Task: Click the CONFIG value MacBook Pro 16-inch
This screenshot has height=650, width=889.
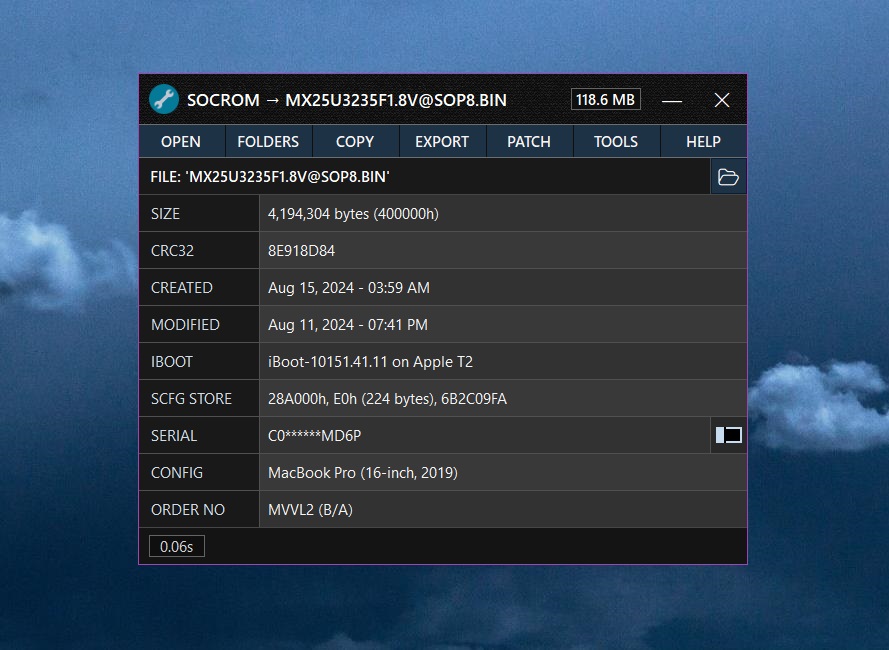Action: [x=363, y=472]
